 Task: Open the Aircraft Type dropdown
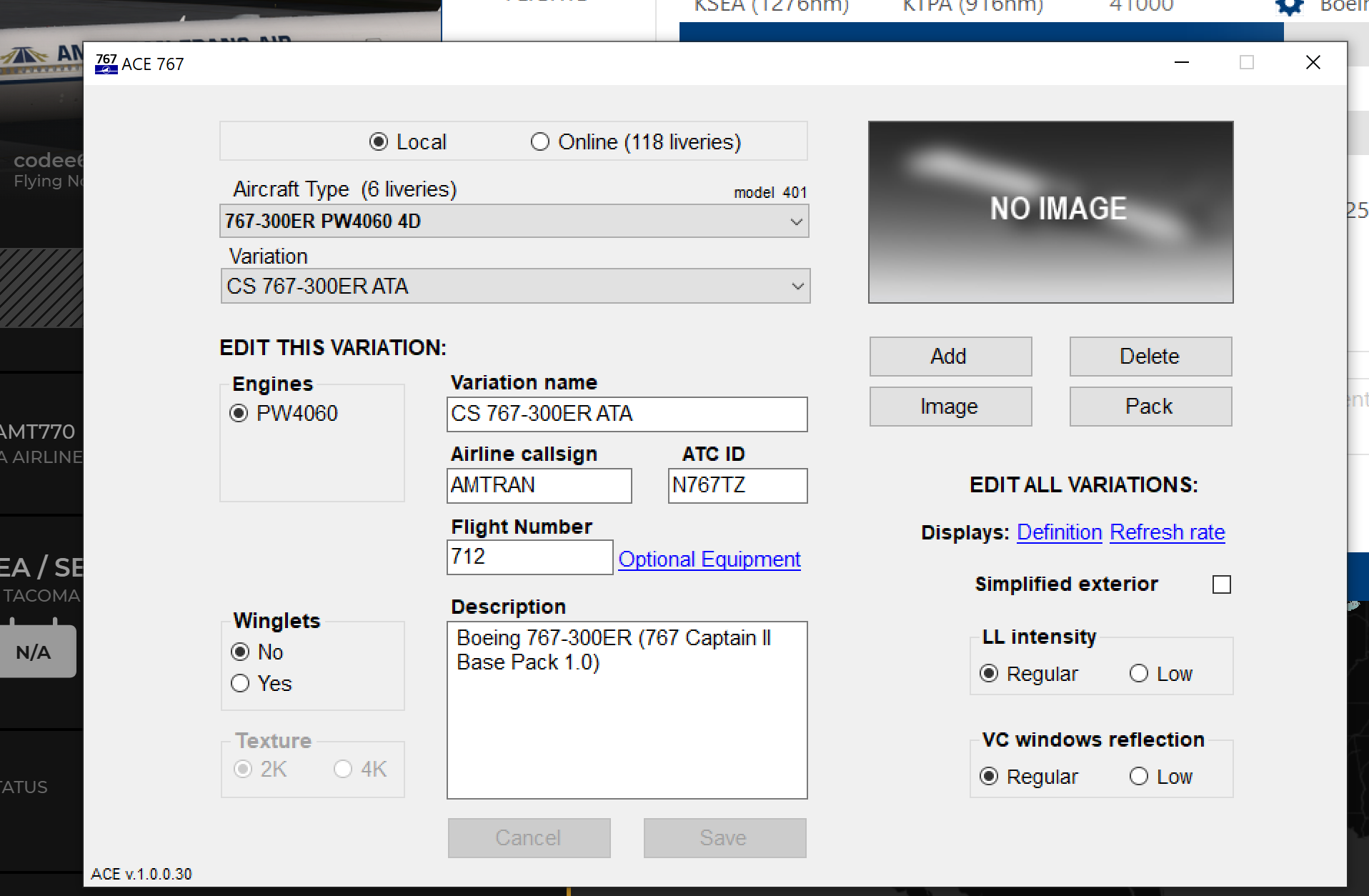pos(514,221)
